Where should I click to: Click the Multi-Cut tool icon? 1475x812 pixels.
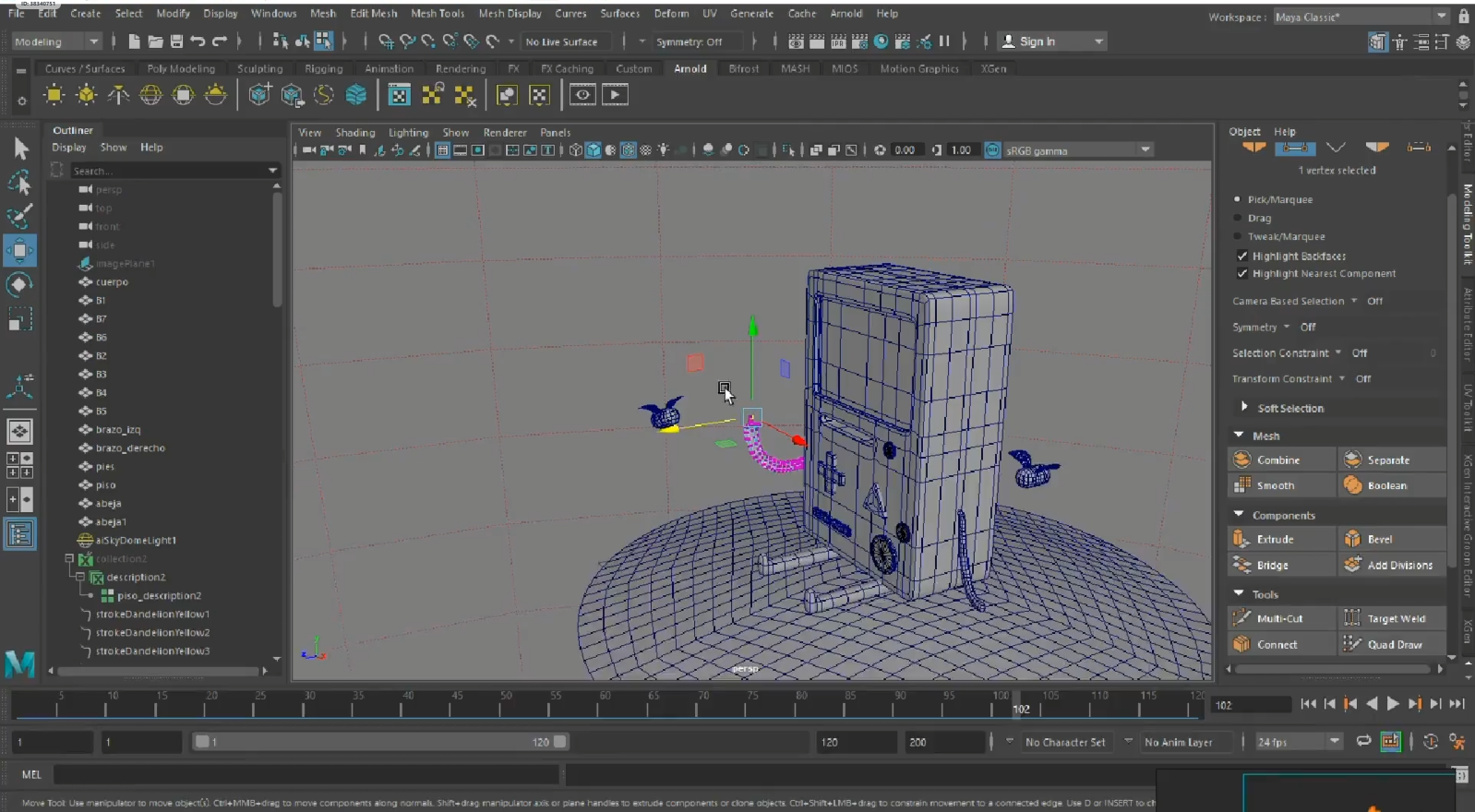point(1242,618)
